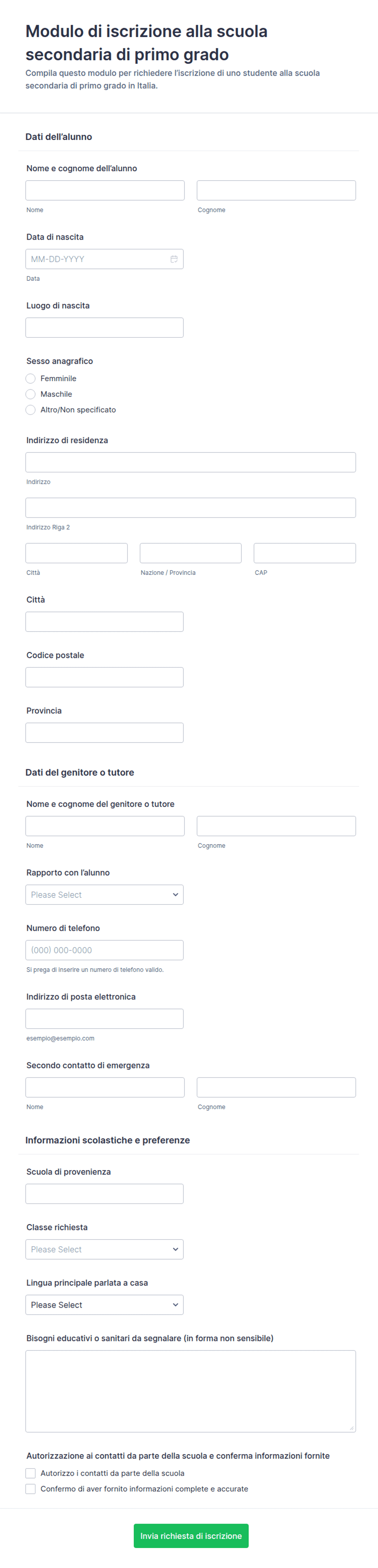Viewport: 378px width, 1568px height.
Task: Click the Numero di telefono field
Action: tap(104, 950)
